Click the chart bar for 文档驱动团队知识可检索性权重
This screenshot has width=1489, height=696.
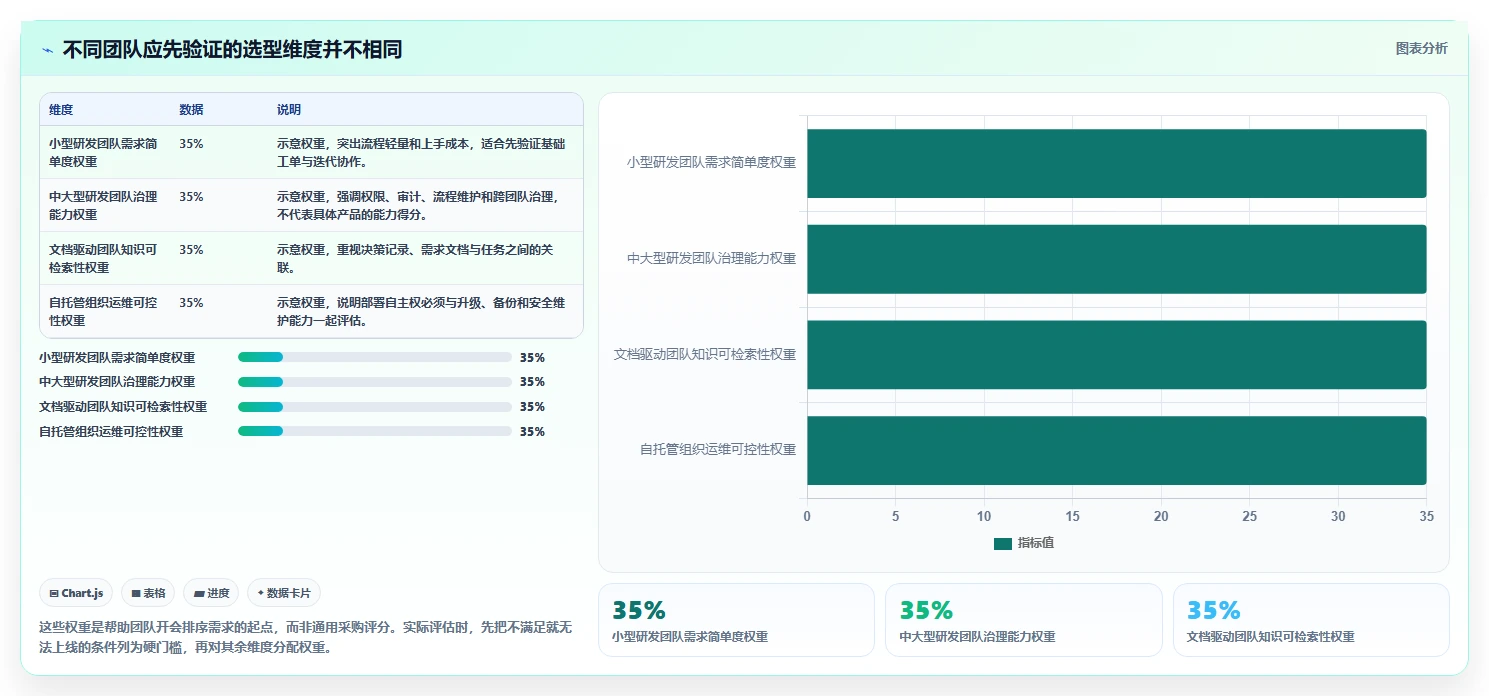1116,355
